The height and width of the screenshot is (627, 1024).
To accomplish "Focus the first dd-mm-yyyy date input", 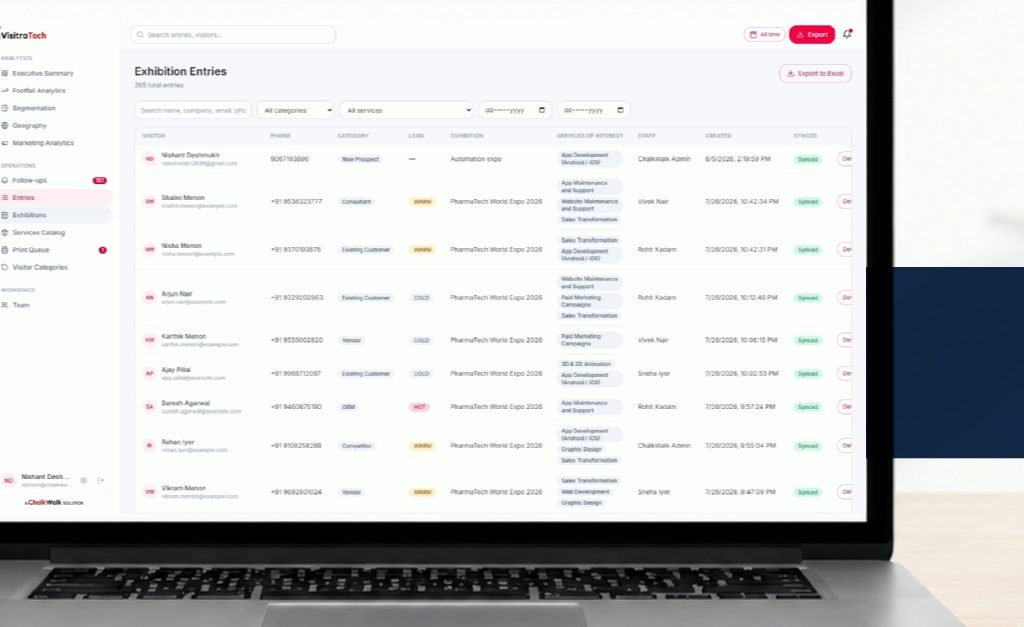I will pos(515,110).
